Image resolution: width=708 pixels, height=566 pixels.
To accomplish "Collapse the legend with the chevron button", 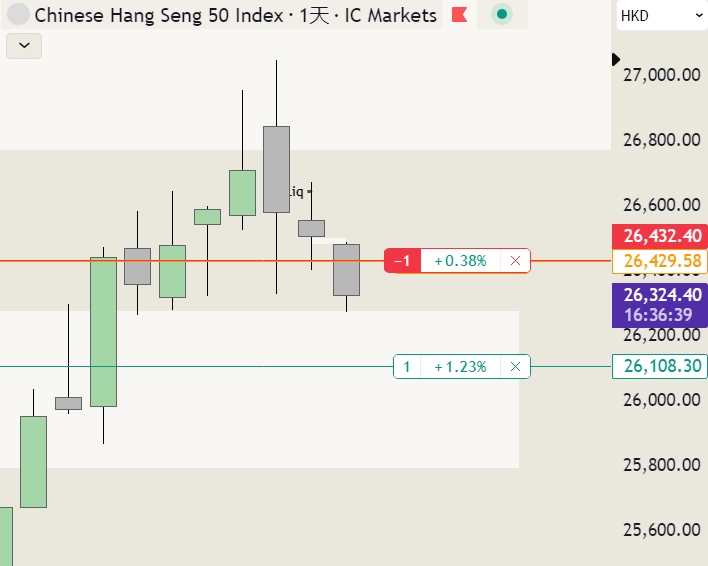I will click(x=24, y=45).
